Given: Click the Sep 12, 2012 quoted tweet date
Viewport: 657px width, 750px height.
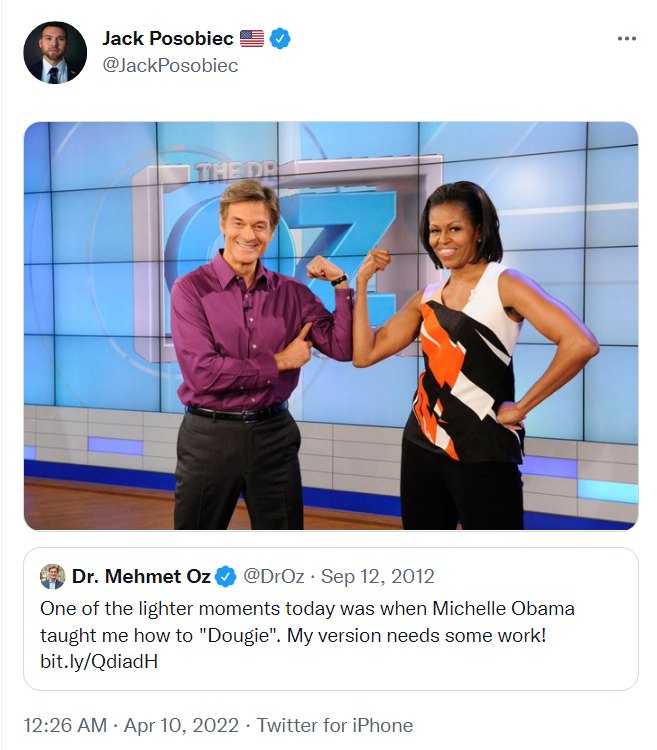Looking at the screenshot, I should [x=377, y=576].
